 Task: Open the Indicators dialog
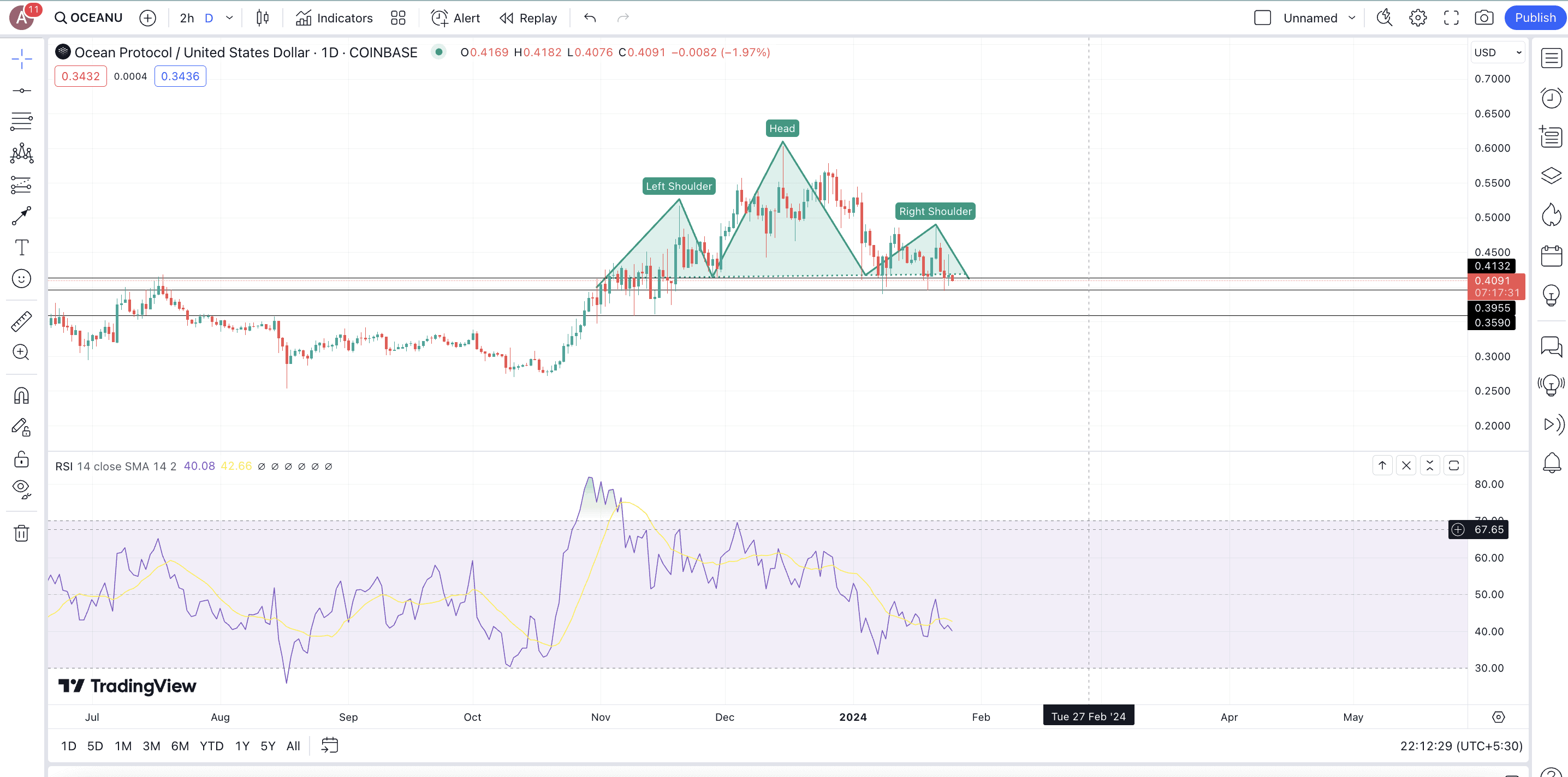[334, 17]
